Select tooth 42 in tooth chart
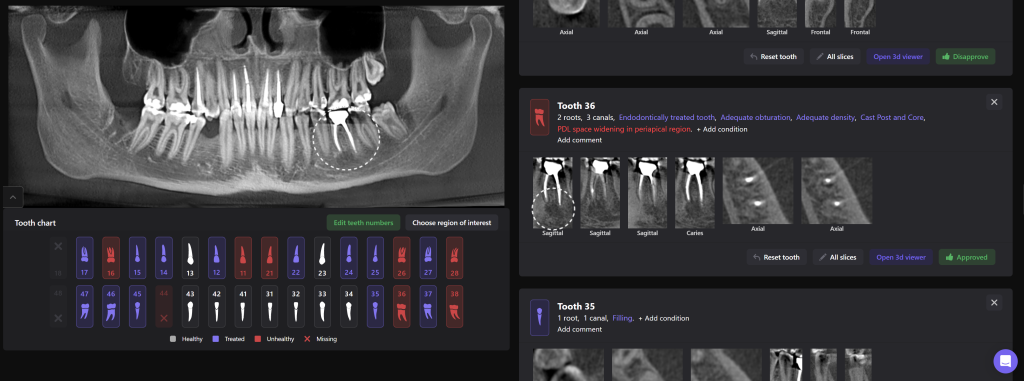The width and height of the screenshot is (1024, 381). (217, 306)
